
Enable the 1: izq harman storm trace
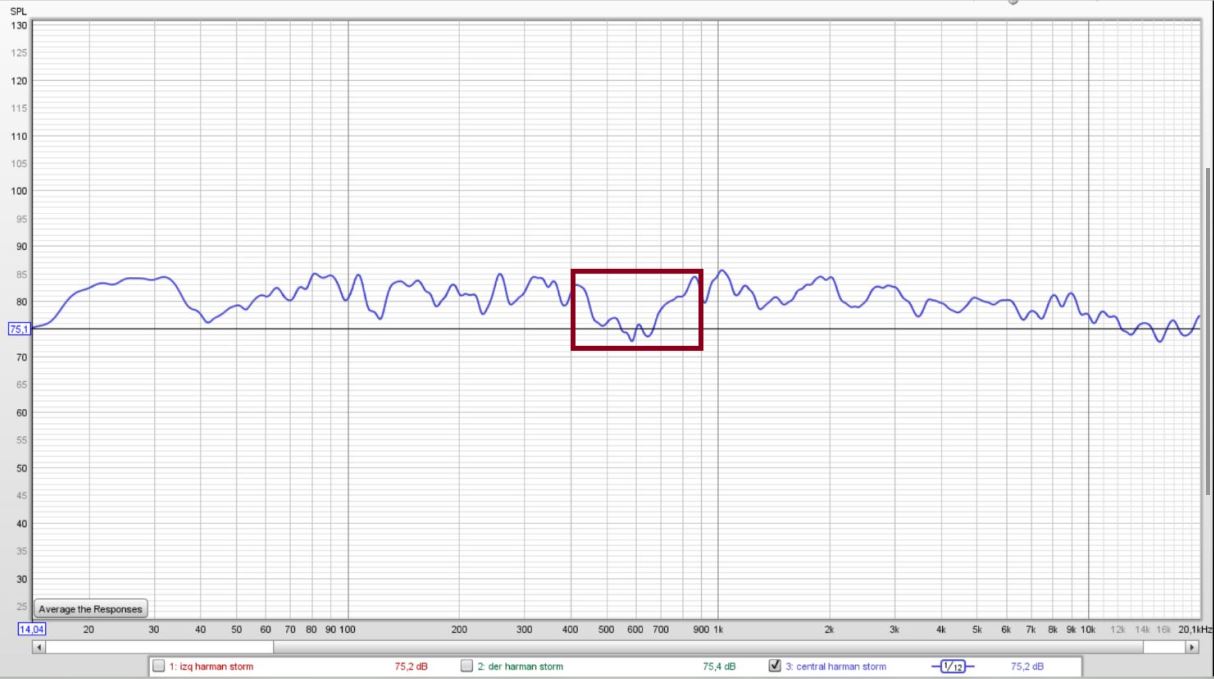[159, 666]
